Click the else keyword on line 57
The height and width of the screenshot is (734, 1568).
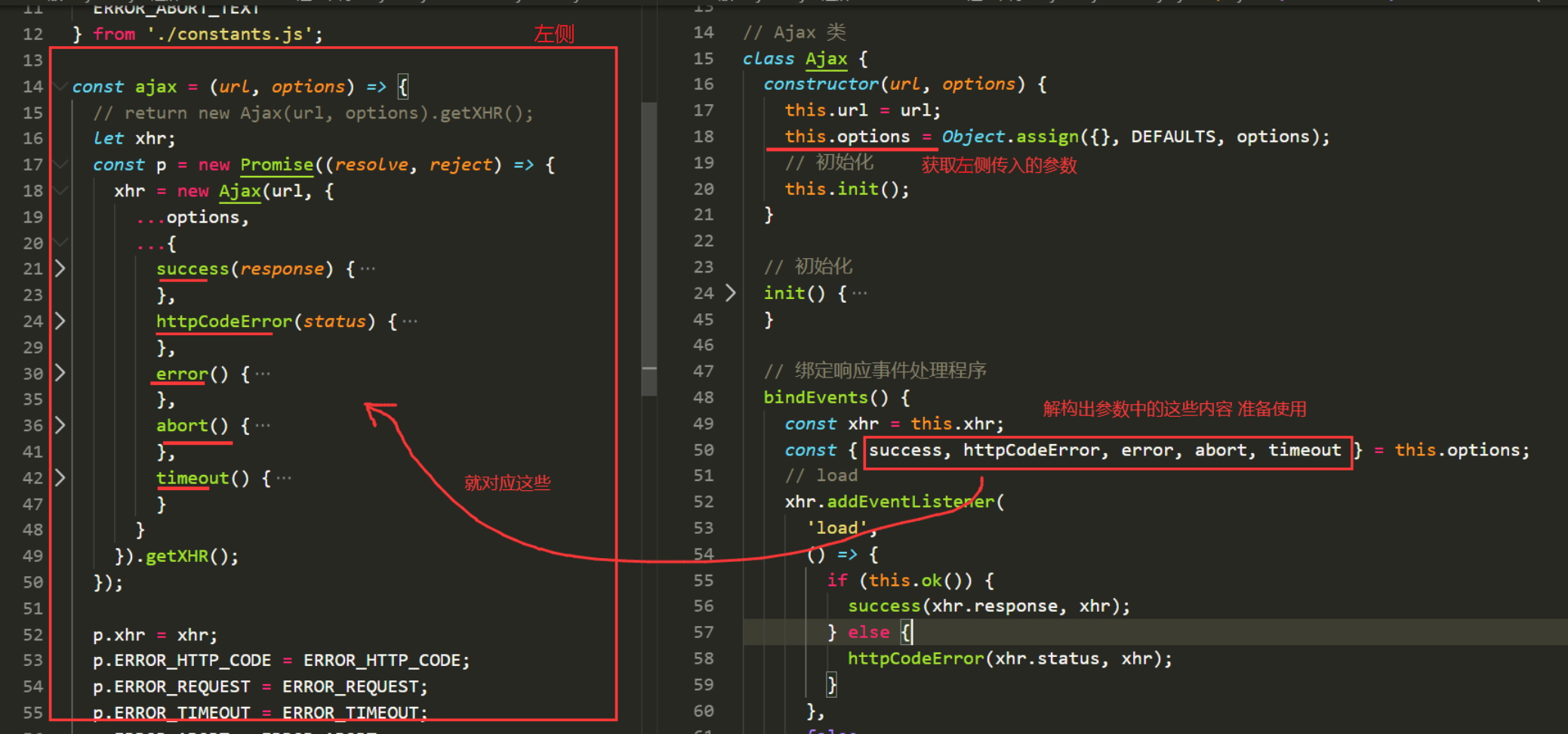(868, 632)
